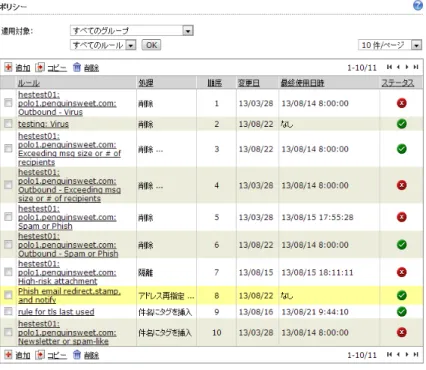
Task: Toggle status icon of rule order 4
Action: (402, 185)
